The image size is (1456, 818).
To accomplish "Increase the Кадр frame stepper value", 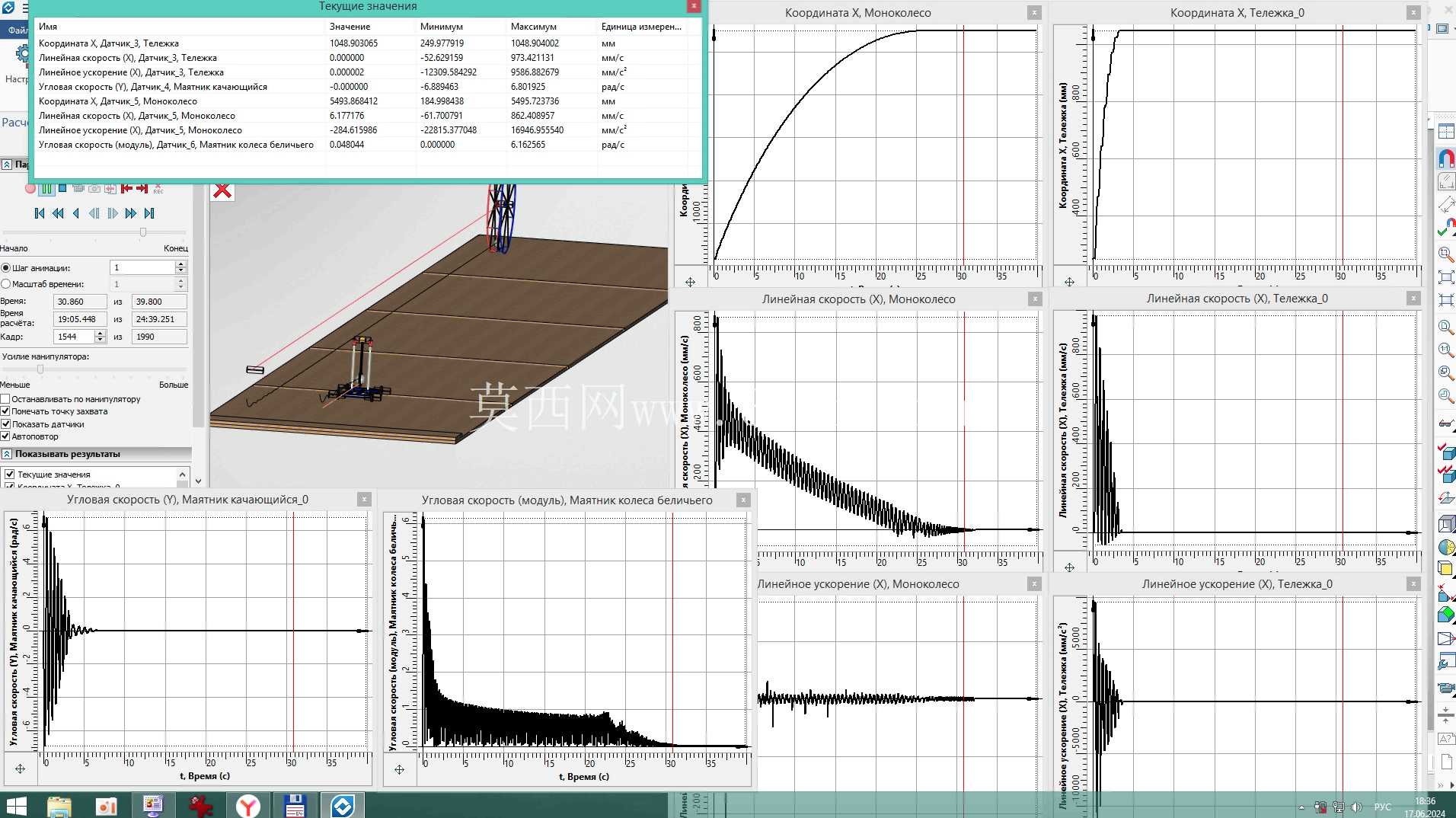I will [x=100, y=334].
